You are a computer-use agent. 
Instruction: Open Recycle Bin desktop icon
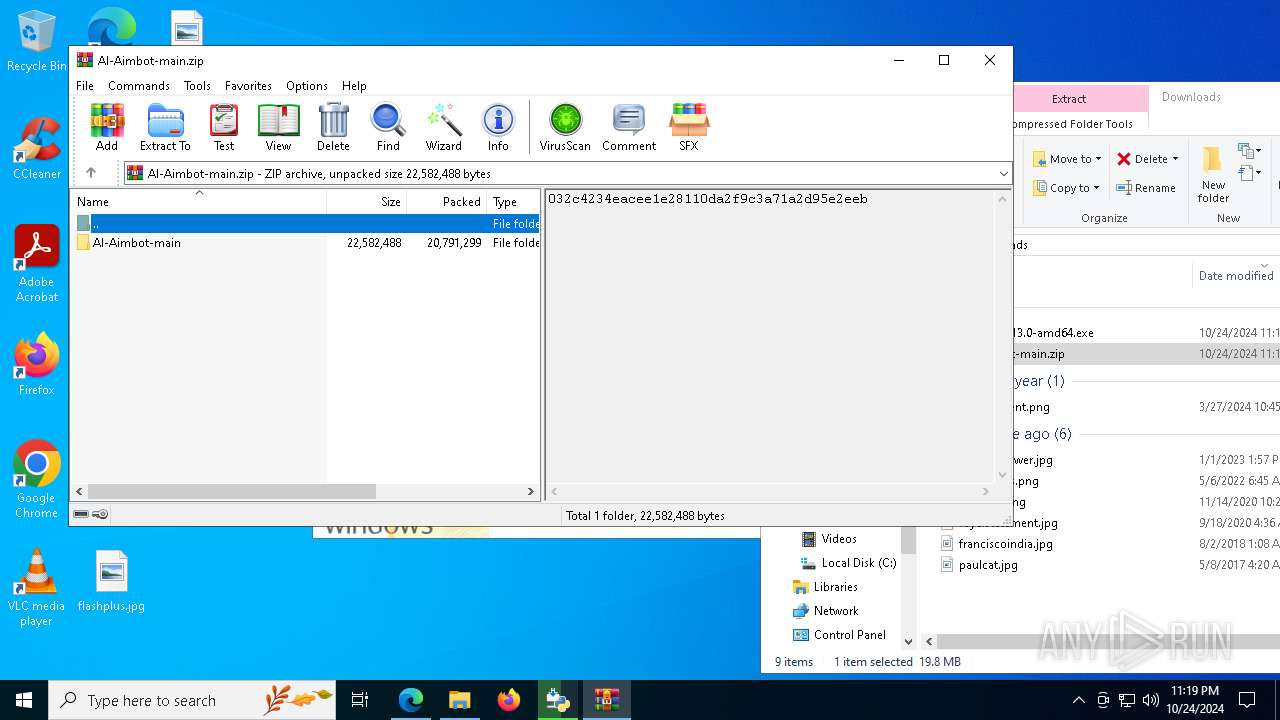pos(37,41)
